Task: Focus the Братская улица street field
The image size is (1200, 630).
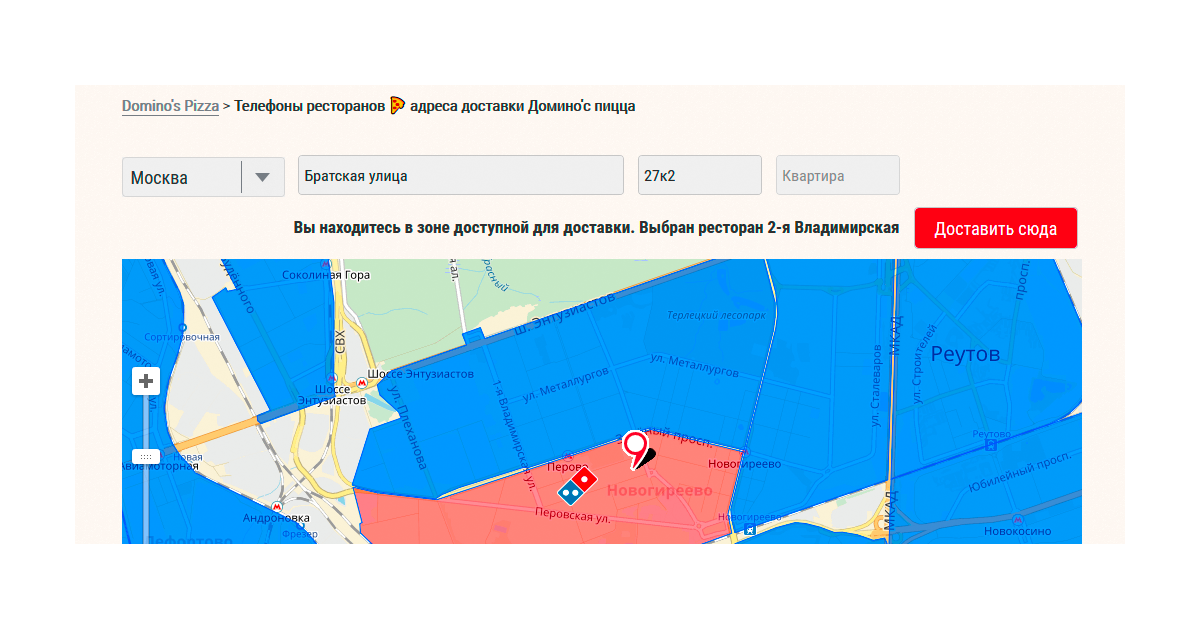Action: click(x=461, y=175)
